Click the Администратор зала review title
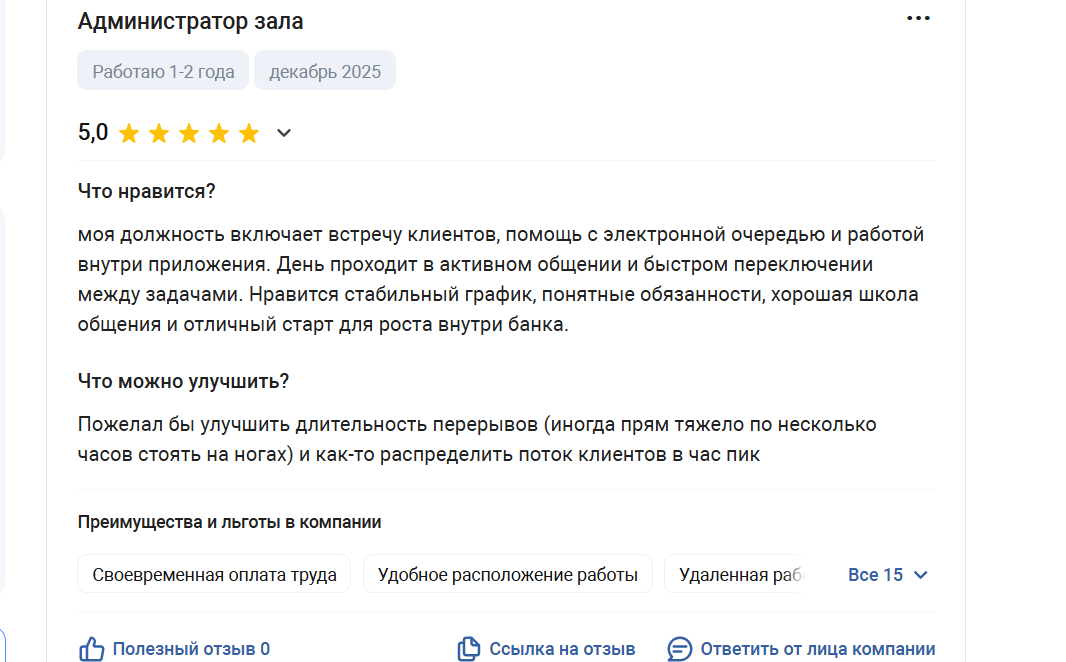The height and width of the screenshot is (662, 1066). coord(190,21)
